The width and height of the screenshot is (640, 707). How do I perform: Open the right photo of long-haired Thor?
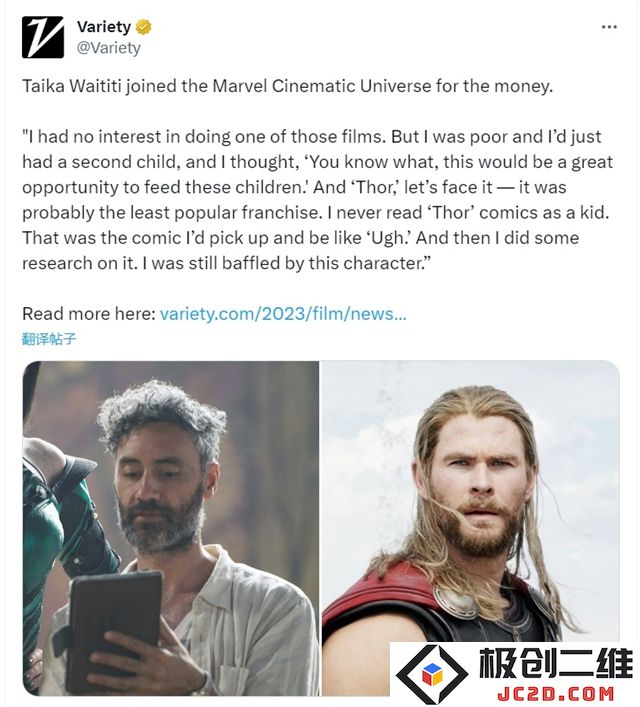click(470, 500)
